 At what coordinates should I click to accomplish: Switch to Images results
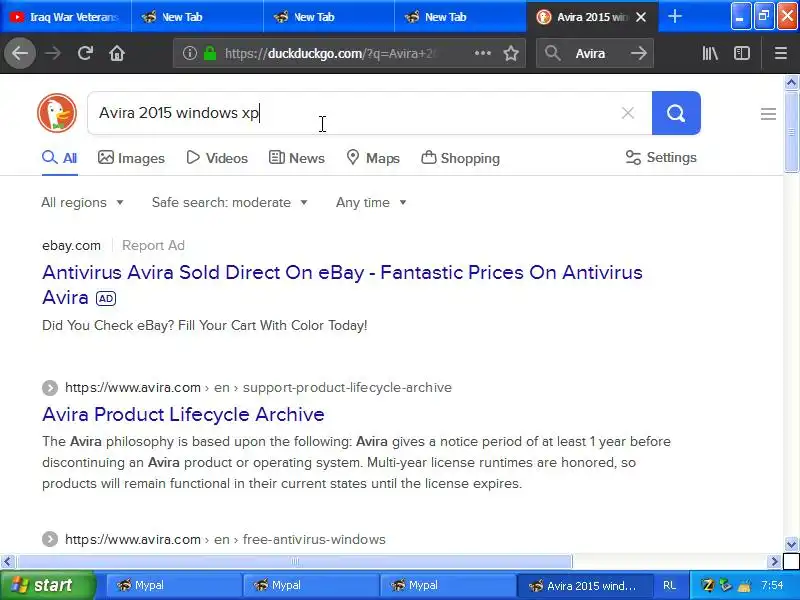131,158
